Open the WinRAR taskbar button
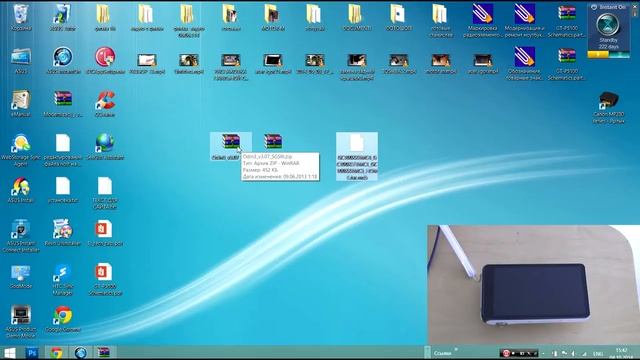This screenshot has height=360, width=640. 104,353
